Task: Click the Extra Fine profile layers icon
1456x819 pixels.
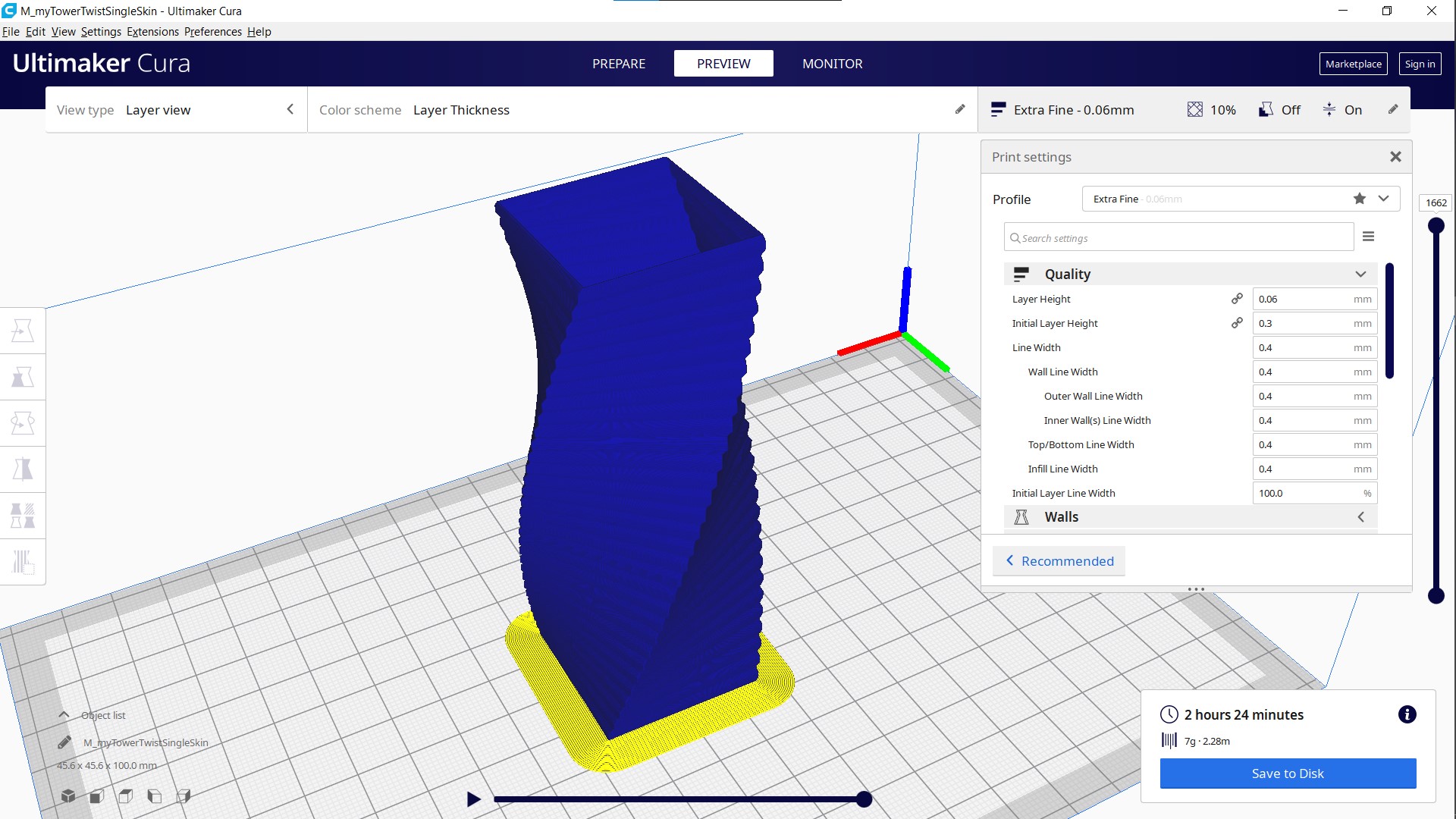Action: (999, 109)
